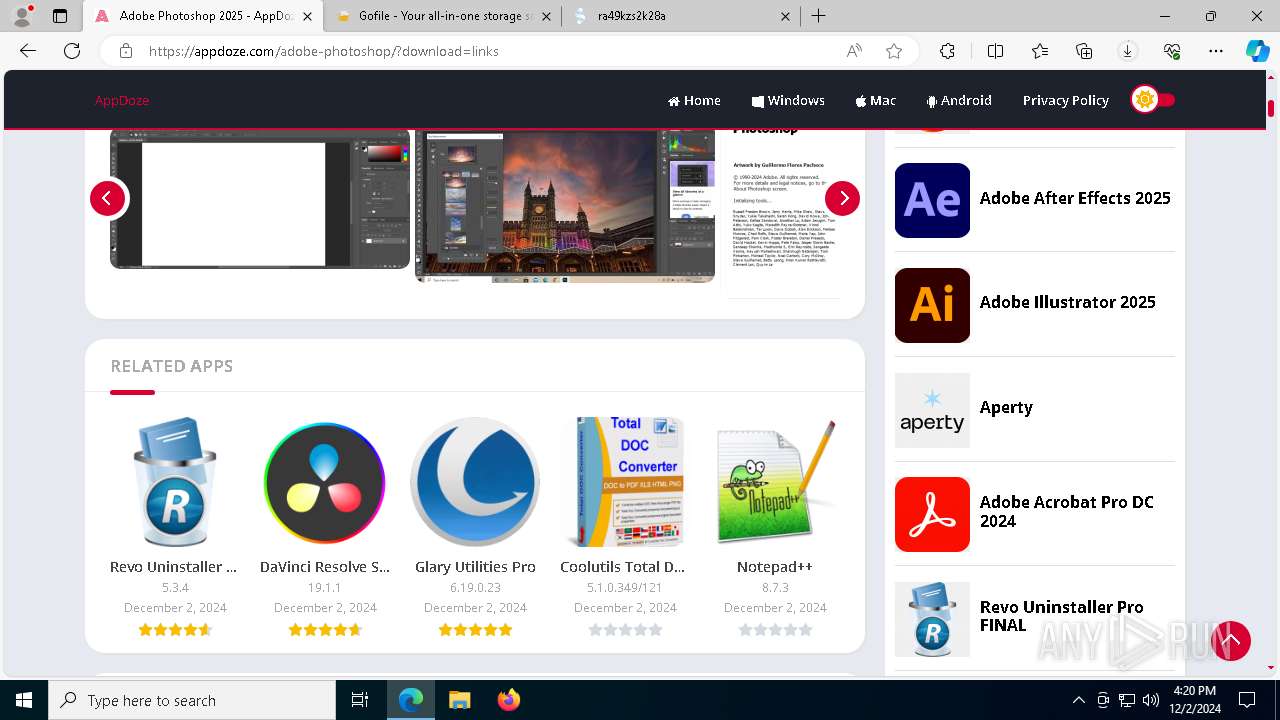This screenshot has width=1280, height=720.
Task: Open Android category in site navigation
Action: [959, 100]
